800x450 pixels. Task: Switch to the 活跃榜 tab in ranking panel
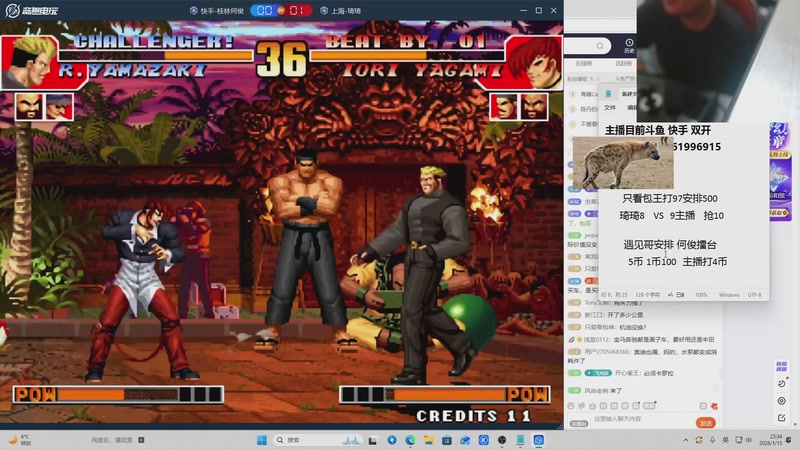623,64
